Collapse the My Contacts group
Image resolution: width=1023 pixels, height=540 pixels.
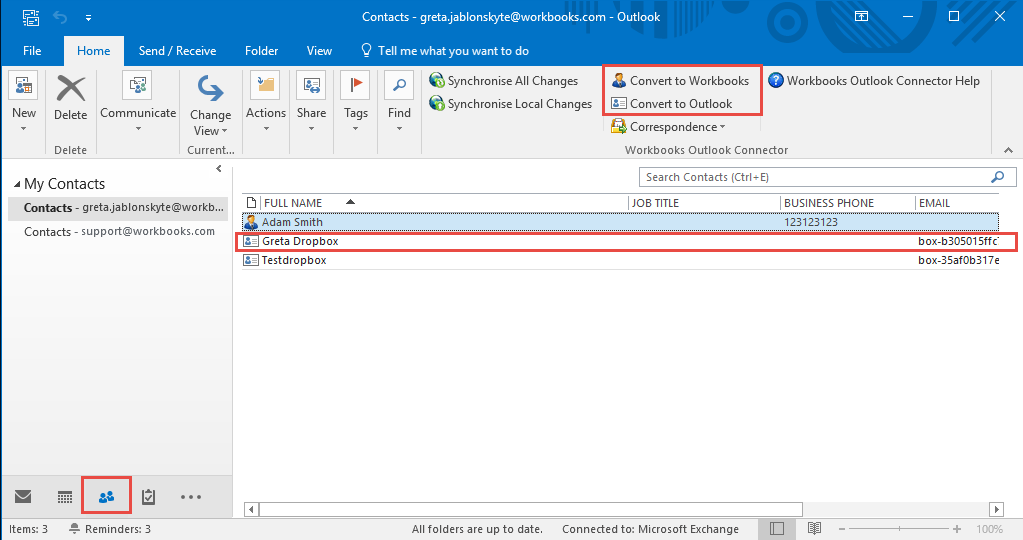coord(17,184)
